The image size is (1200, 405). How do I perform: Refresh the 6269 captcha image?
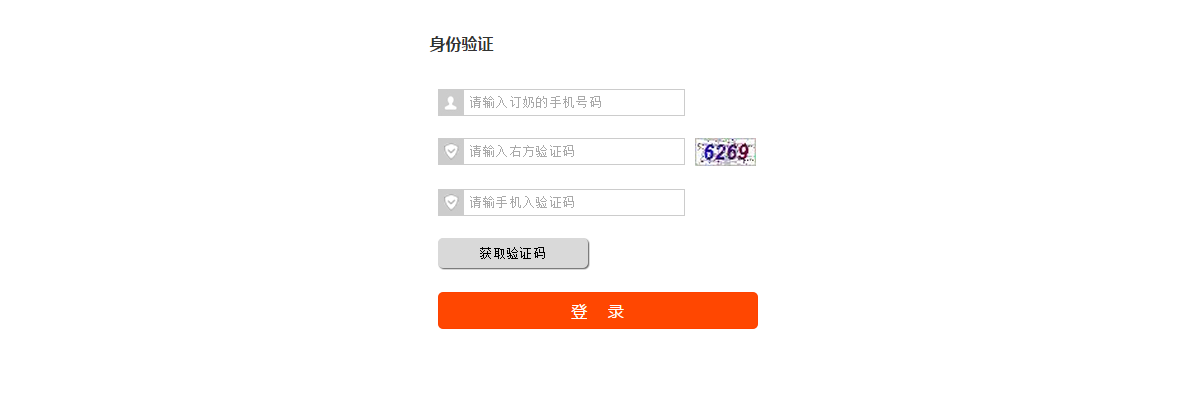(x=725, y=152)
